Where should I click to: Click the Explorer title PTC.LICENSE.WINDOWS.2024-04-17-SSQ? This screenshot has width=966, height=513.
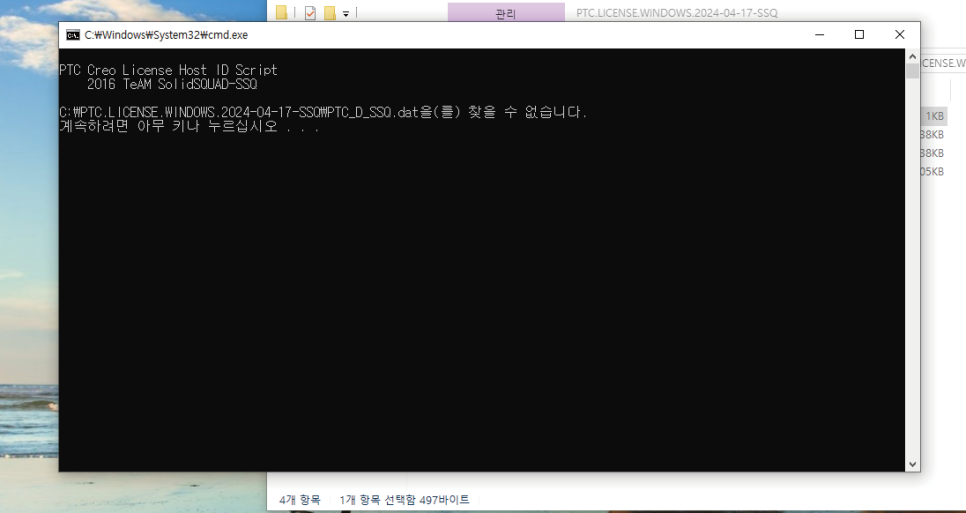(x=676, y=13)
